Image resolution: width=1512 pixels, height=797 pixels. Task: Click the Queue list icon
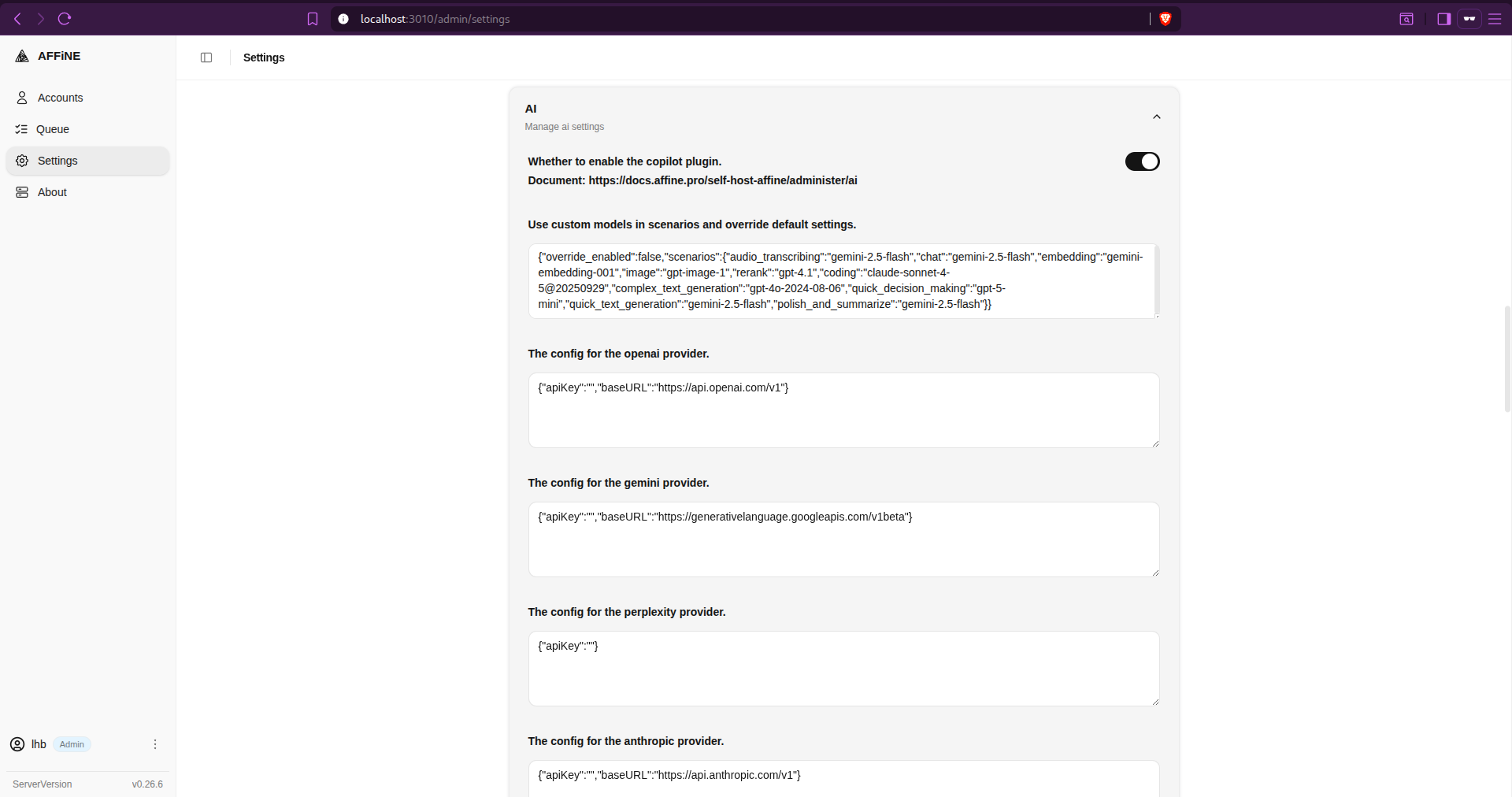(21, 129)
